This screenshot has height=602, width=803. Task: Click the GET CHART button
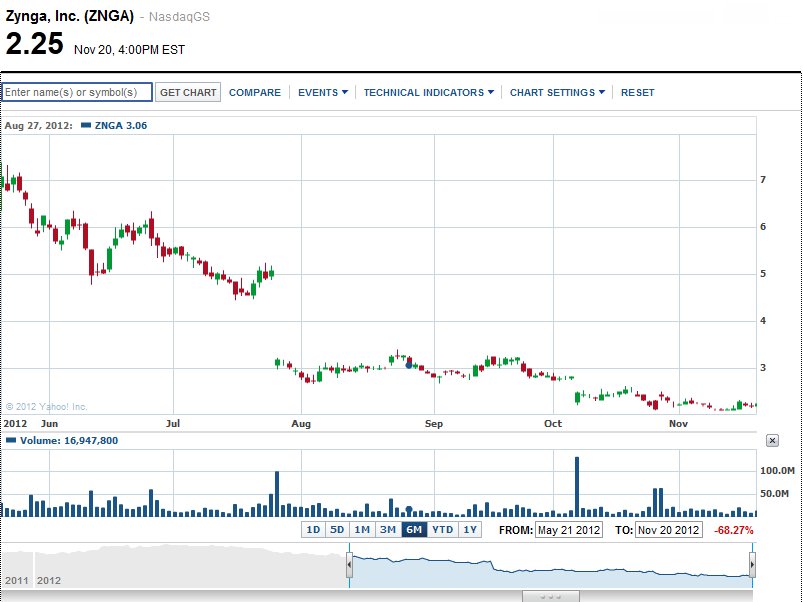coord(188,92)
